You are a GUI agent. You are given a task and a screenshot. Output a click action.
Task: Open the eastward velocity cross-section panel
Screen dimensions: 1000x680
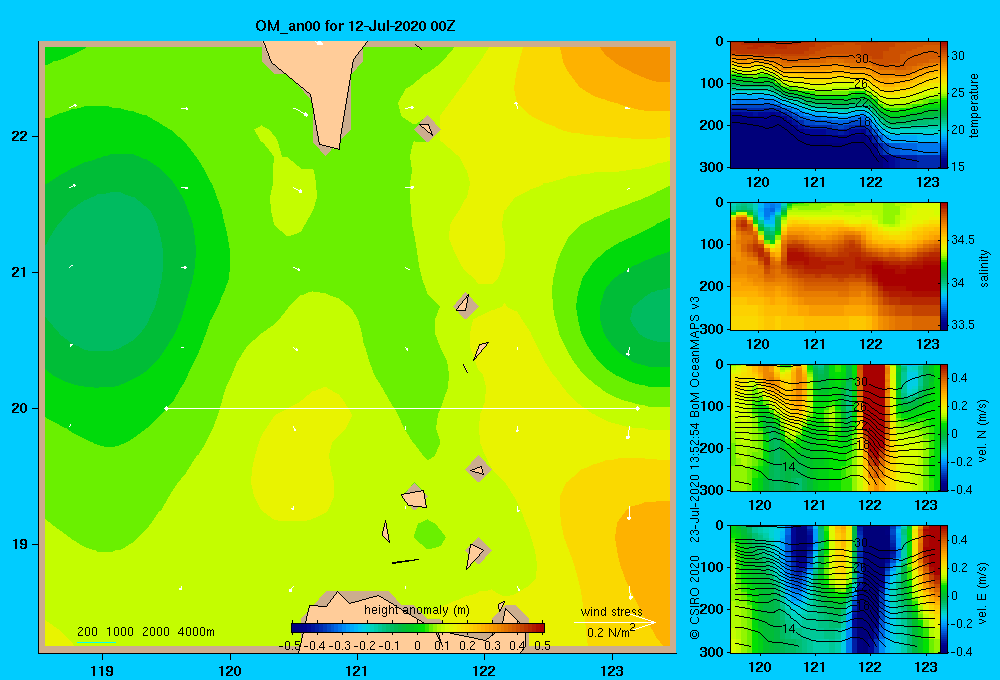(x=835, y=589)
